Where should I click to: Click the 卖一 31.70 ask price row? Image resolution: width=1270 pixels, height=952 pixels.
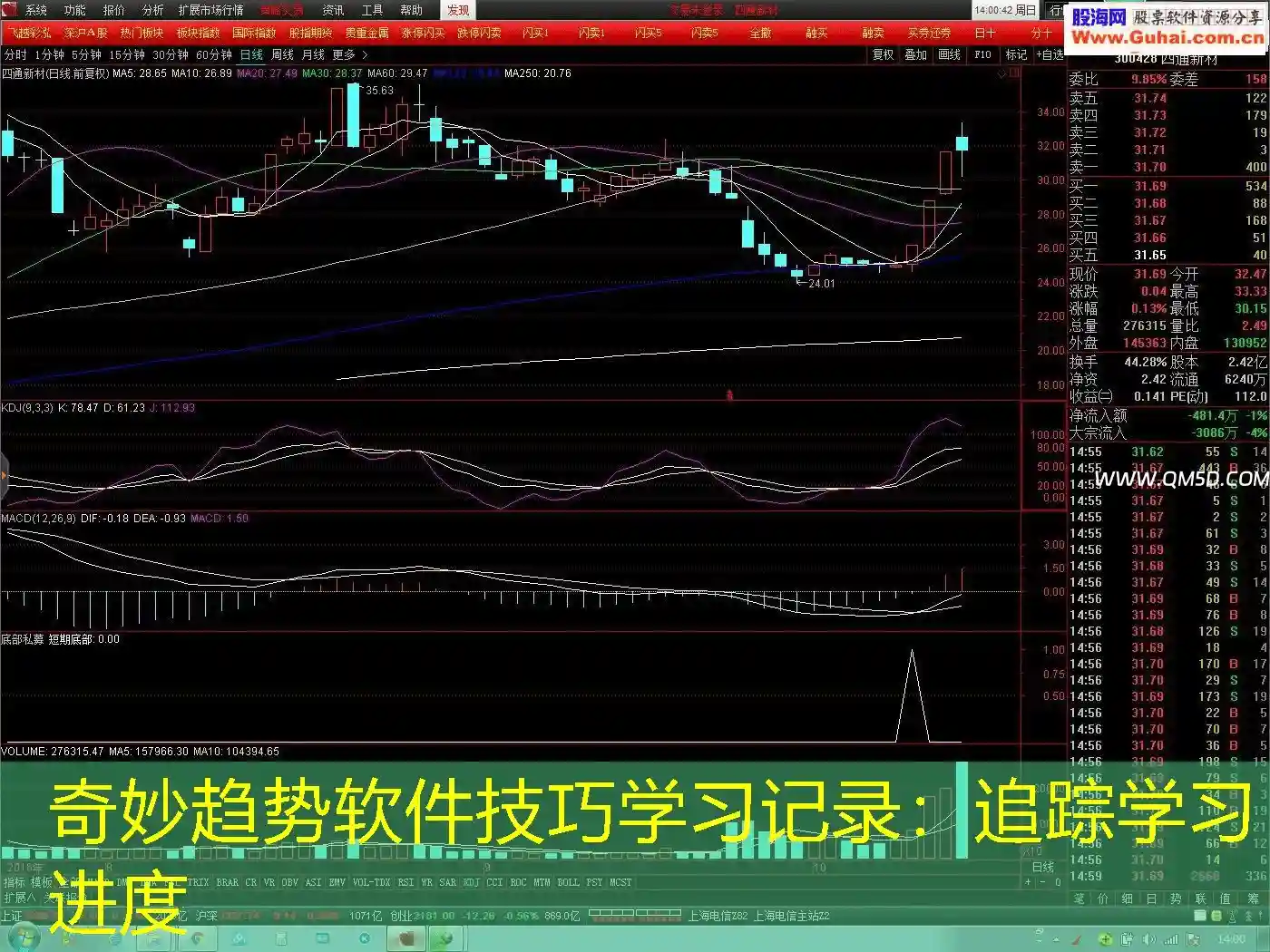click(x=1168, y=168)
